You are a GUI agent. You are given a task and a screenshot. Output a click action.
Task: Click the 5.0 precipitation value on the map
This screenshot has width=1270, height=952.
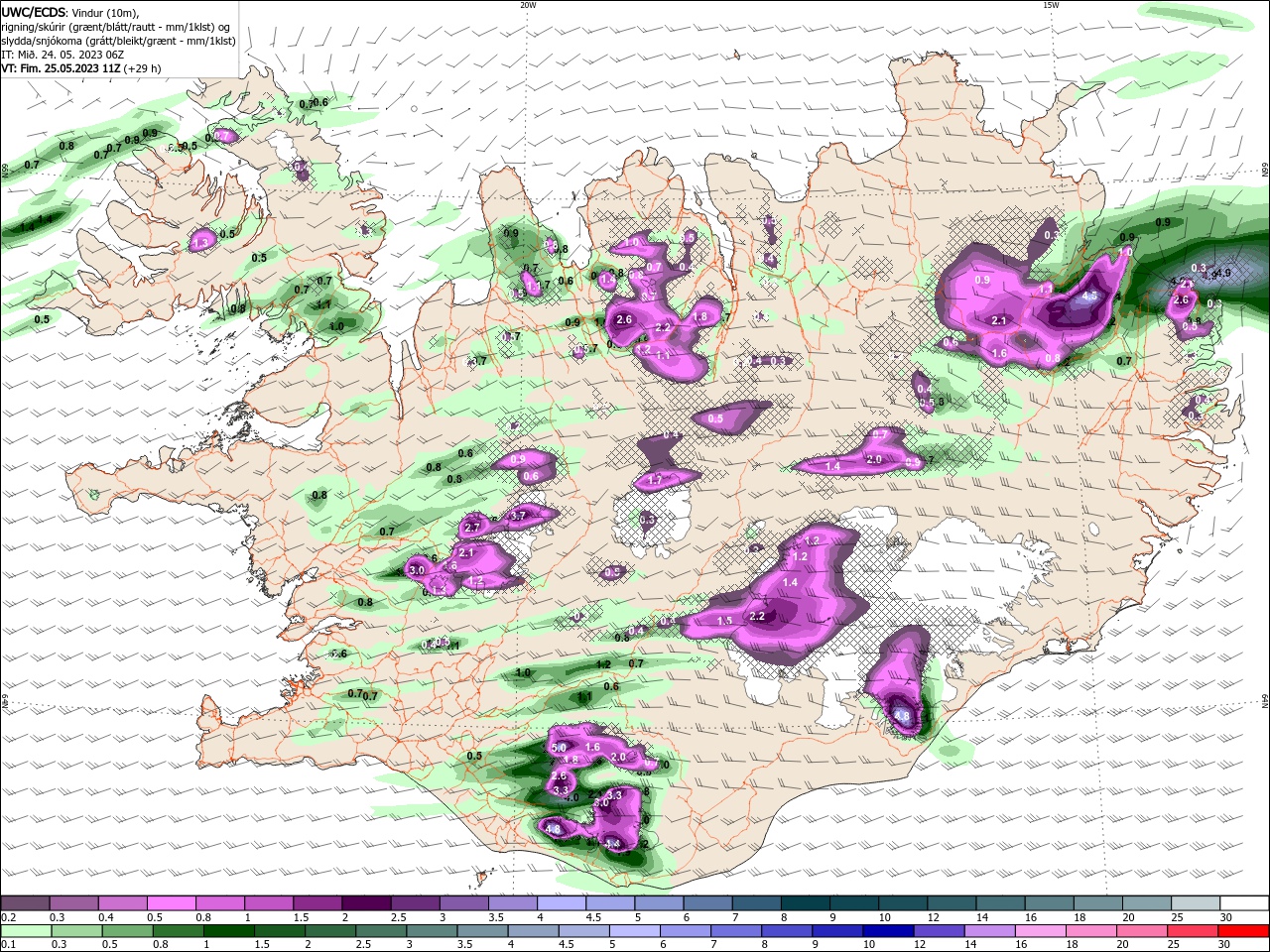click(x=559, y=747)
